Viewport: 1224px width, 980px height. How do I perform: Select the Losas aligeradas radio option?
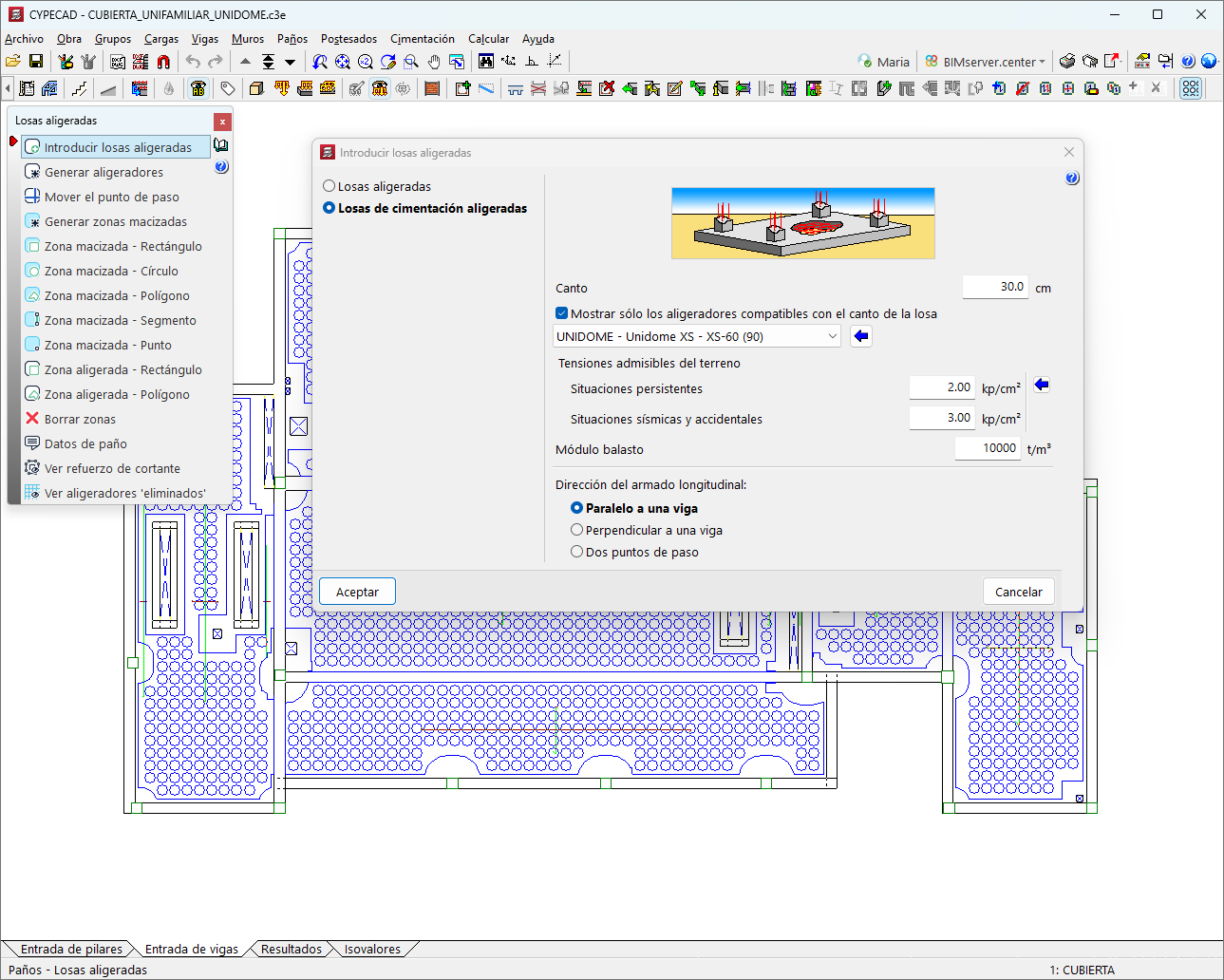pos(330,186)
